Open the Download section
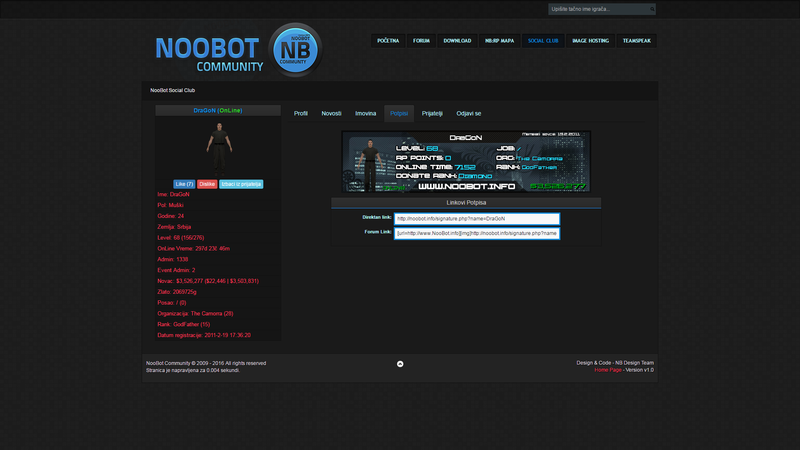 457,41
